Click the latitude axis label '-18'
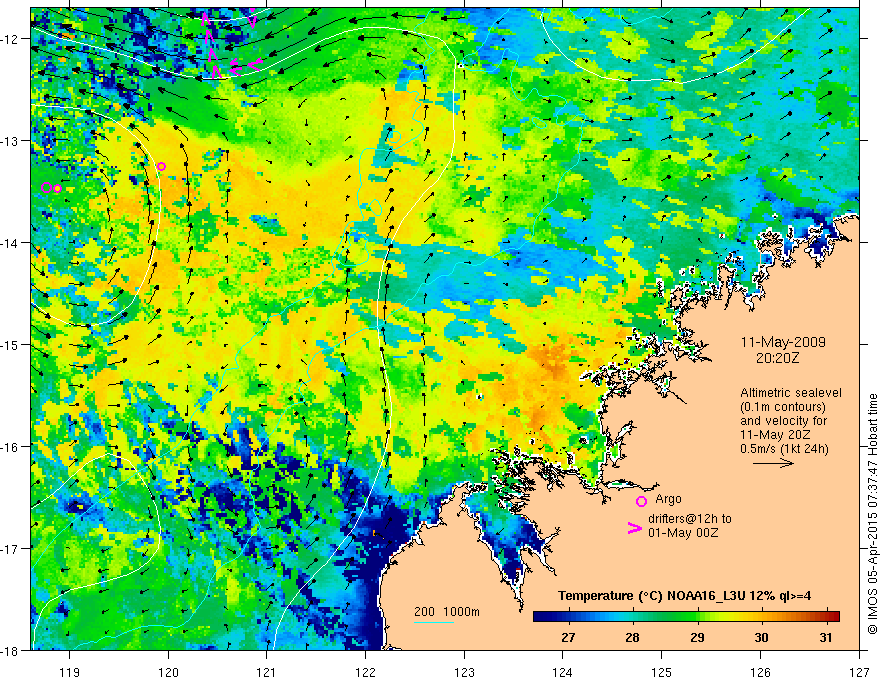Image resolution: width=880 pixels, height=680 pixels. click(x=11, y=650)
